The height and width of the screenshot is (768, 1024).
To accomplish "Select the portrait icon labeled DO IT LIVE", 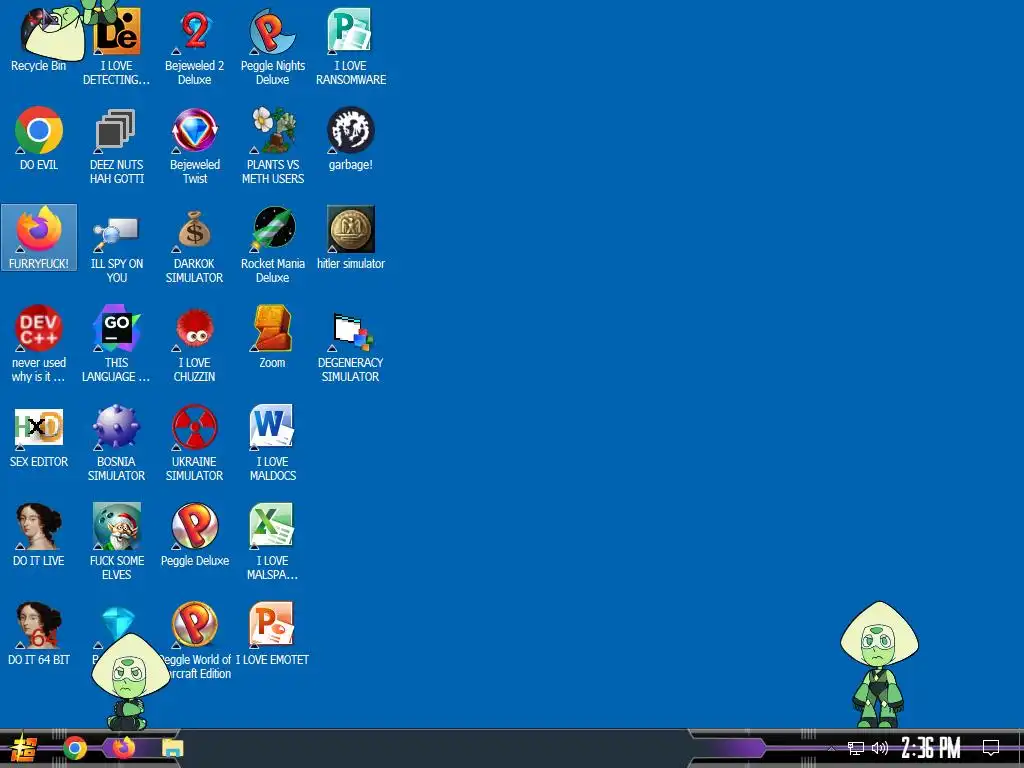I will coord(39,534).
